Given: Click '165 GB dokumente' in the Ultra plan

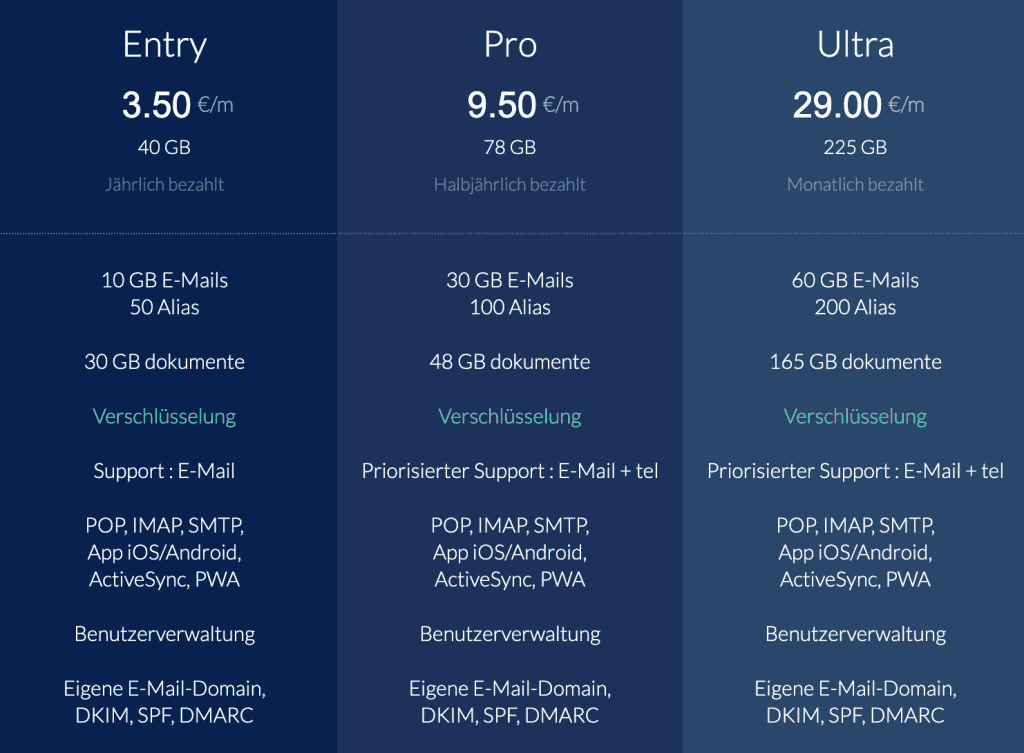Looking at the screenshot, I should [856, 362].
